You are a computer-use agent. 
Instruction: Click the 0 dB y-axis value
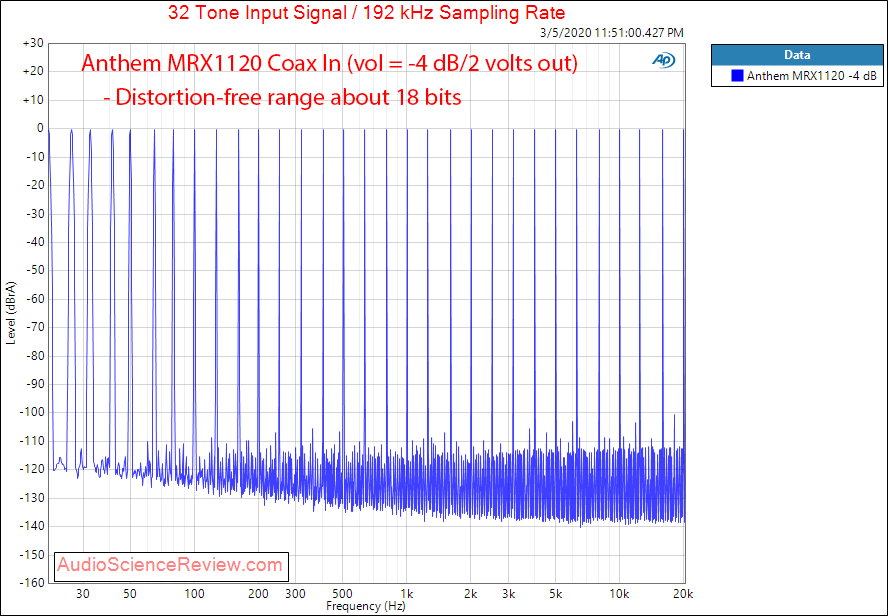[x=40, y=129]
